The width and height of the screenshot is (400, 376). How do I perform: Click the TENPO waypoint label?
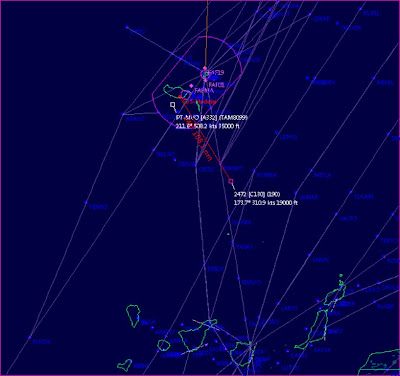click(99, 207)
